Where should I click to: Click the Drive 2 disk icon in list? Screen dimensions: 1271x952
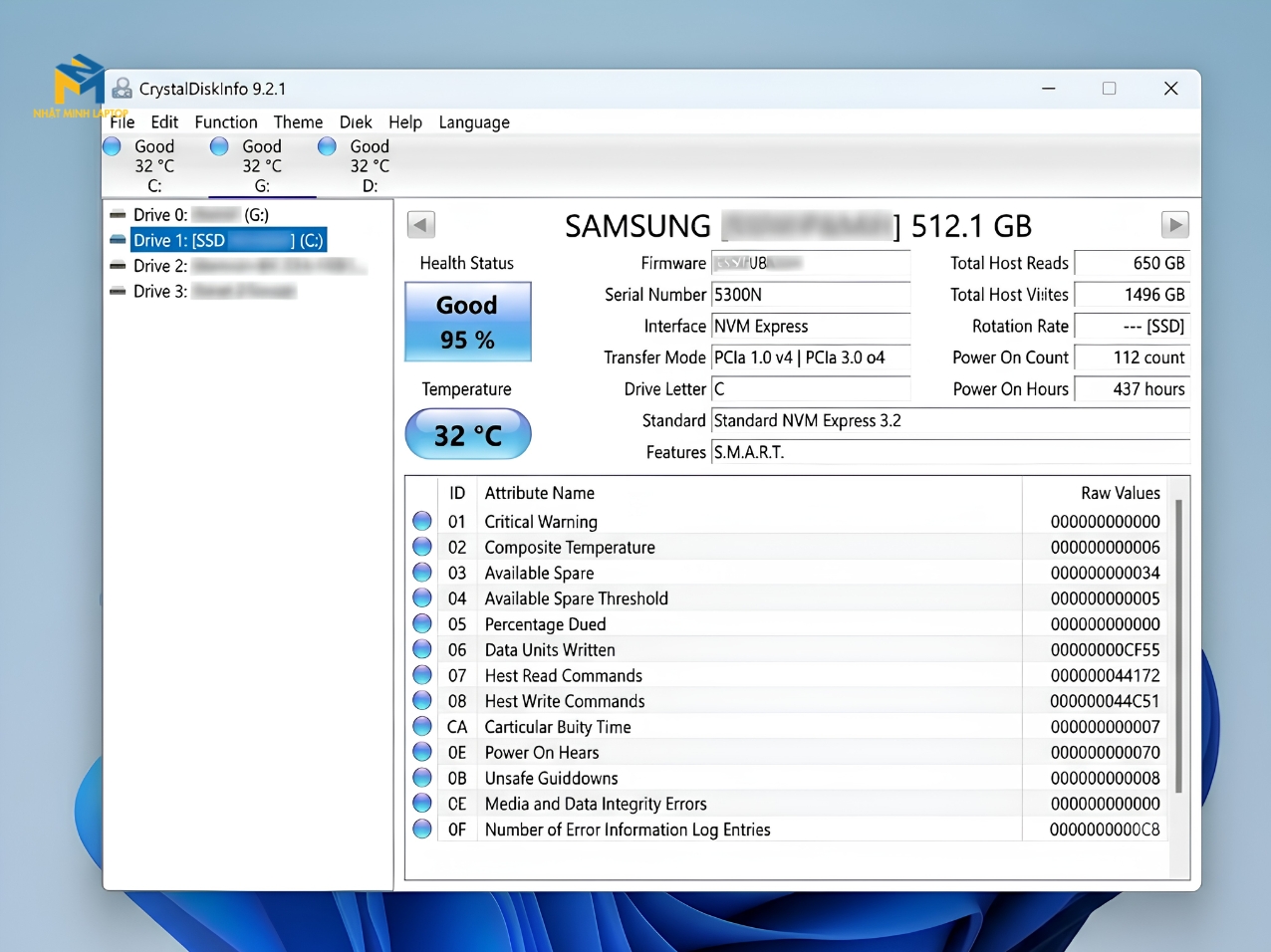point(118,266)
